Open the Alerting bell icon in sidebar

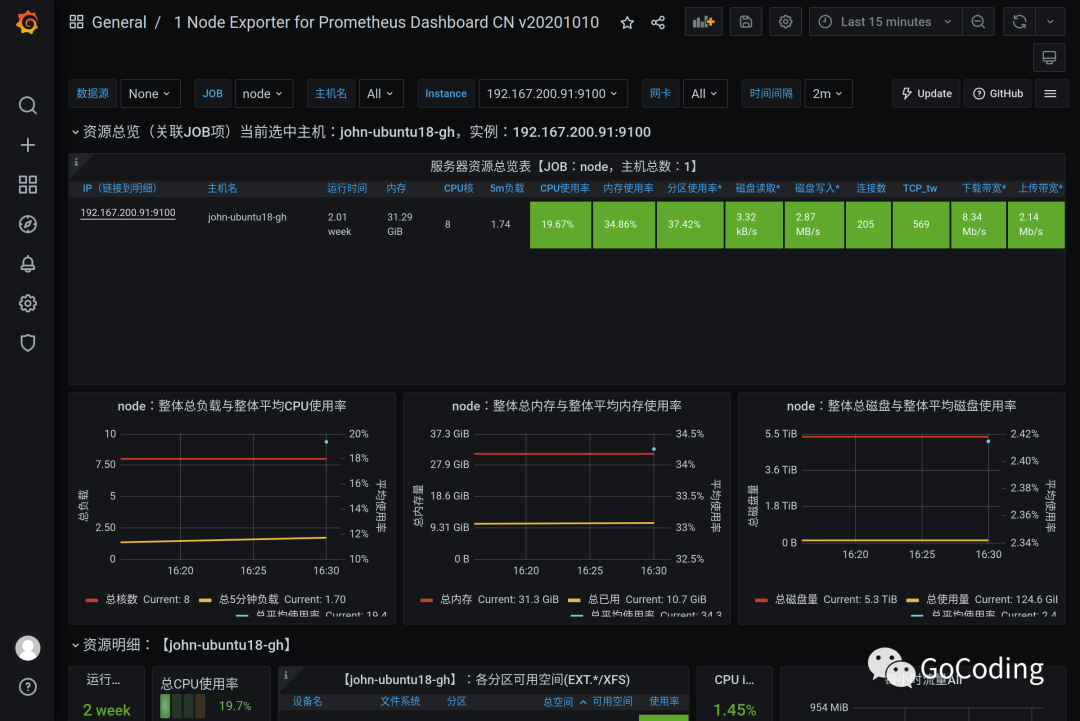[28, 264]
